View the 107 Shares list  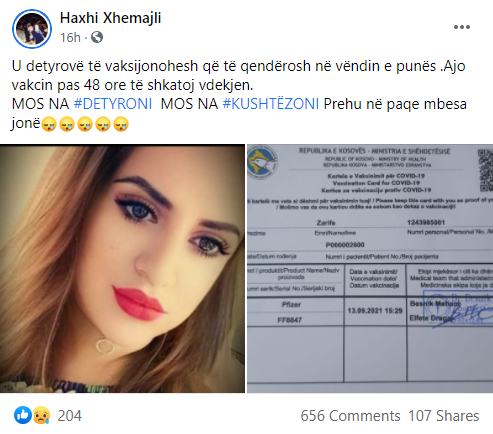coord(444,416)
